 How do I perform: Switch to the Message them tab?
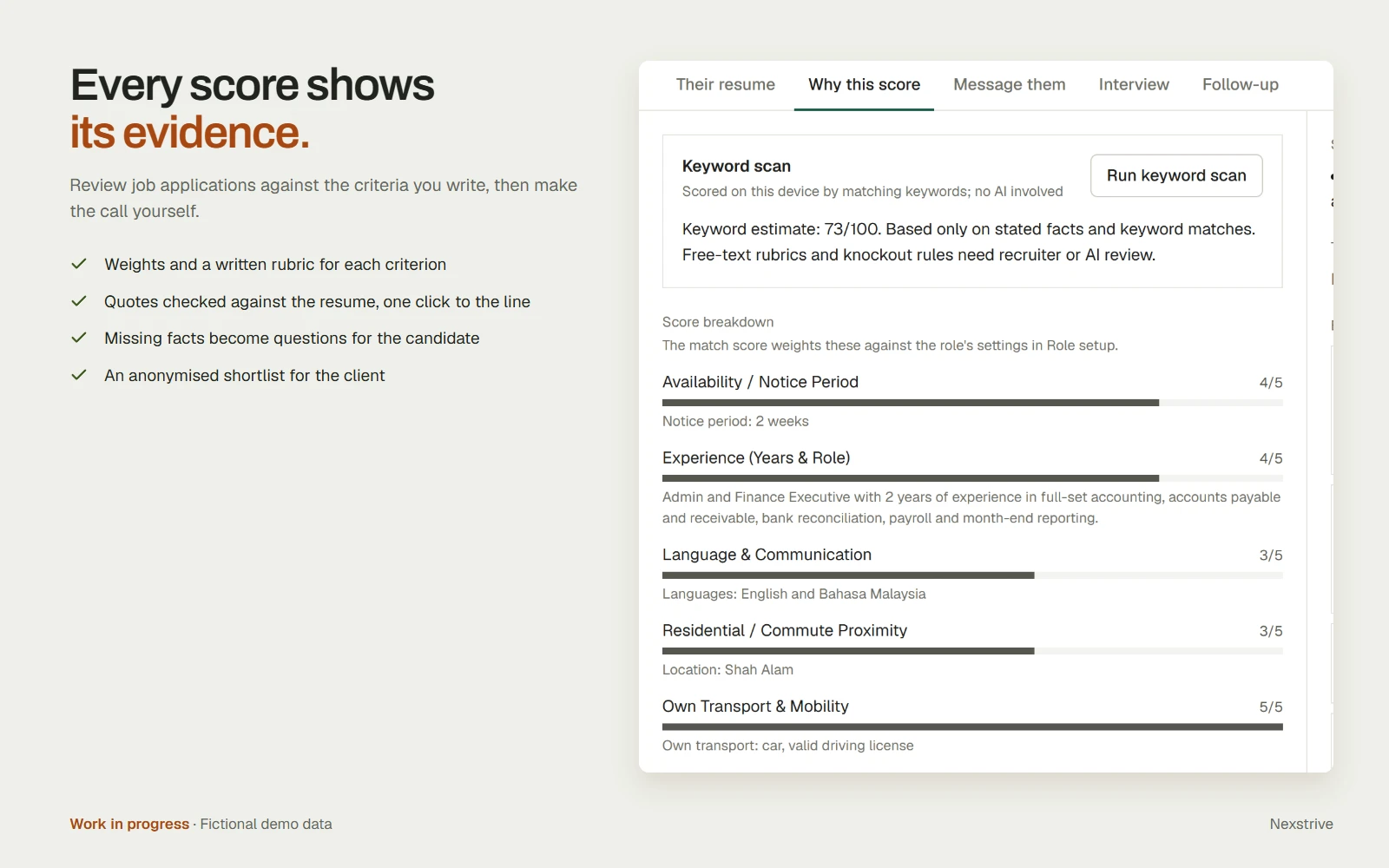point(1009,84)
